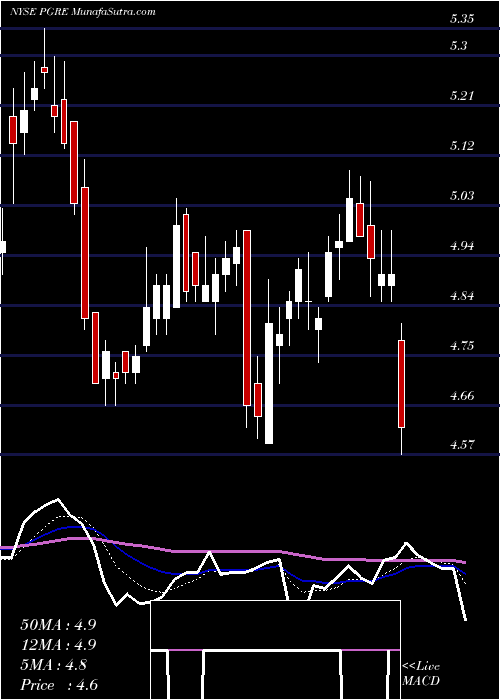Select the 5.21 price axis label
This screenshot has width=500, height=700.
(462, 95)
